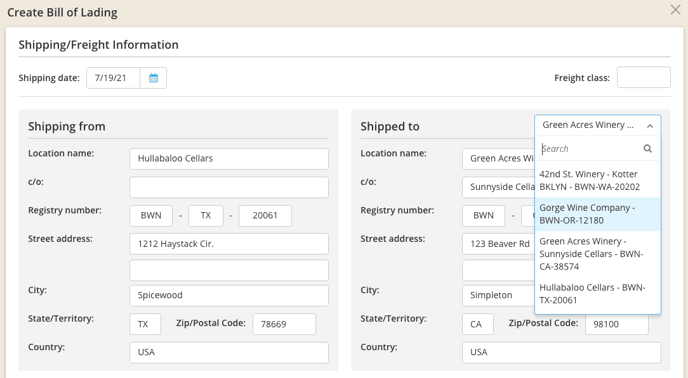This screenshot has width=688, height=378.
Task: Edit Shipped to location name Green Acres
Action: [x=498, y=158]
